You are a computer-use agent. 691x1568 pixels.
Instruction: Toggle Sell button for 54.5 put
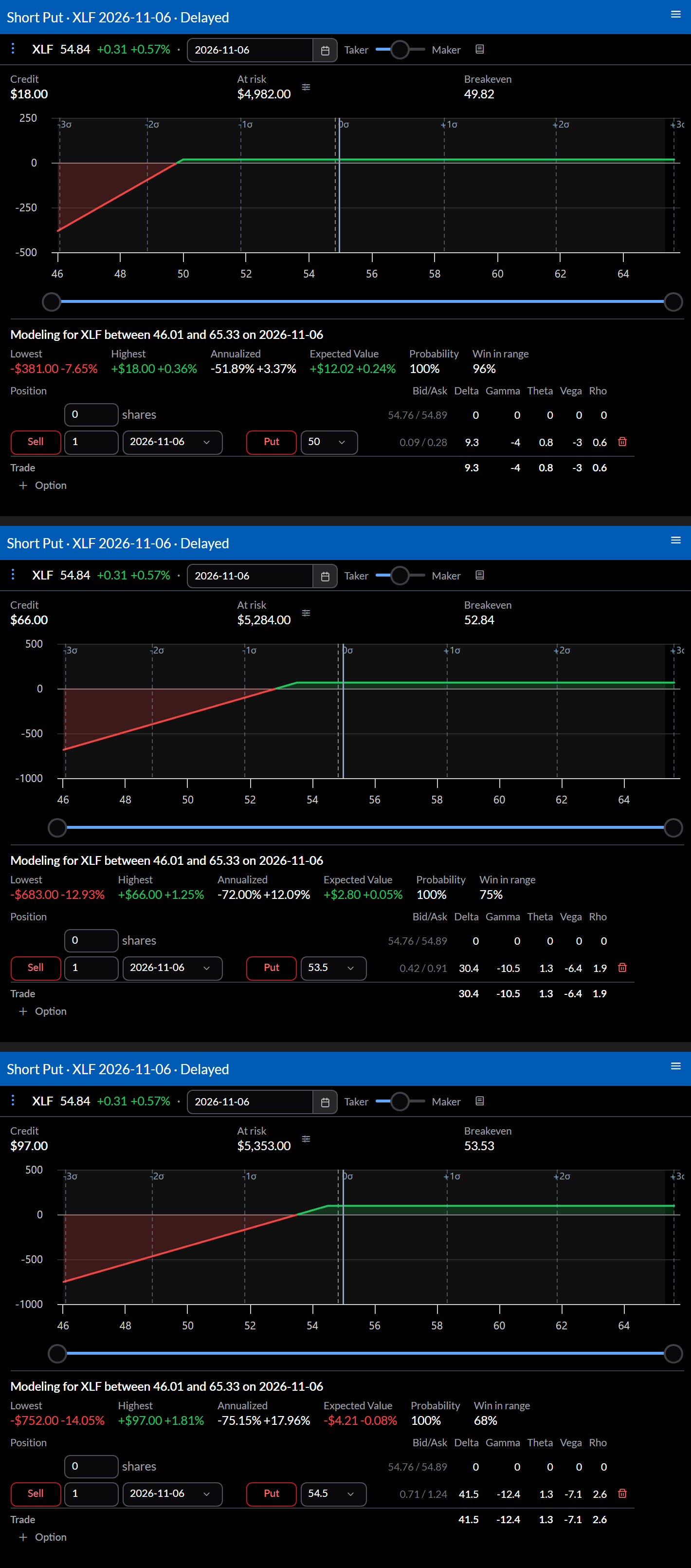pos(36,1494)
